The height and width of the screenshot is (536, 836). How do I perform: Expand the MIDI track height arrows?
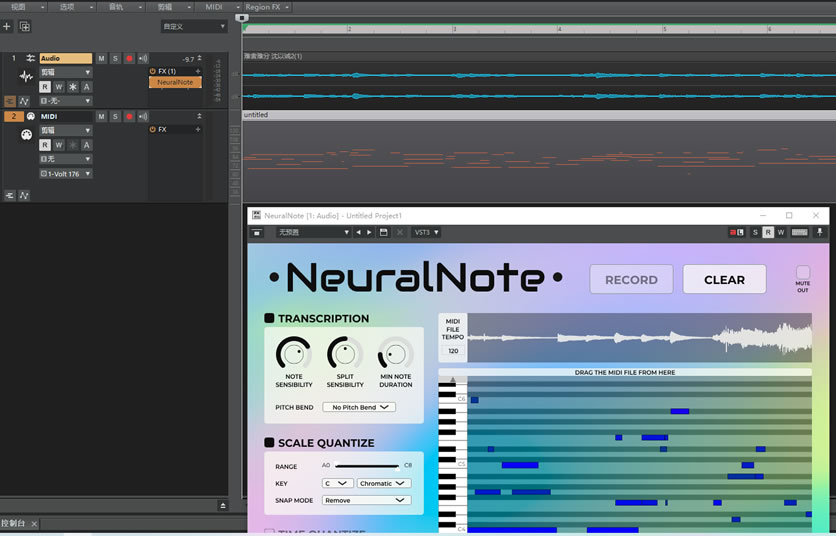[199, 116]
